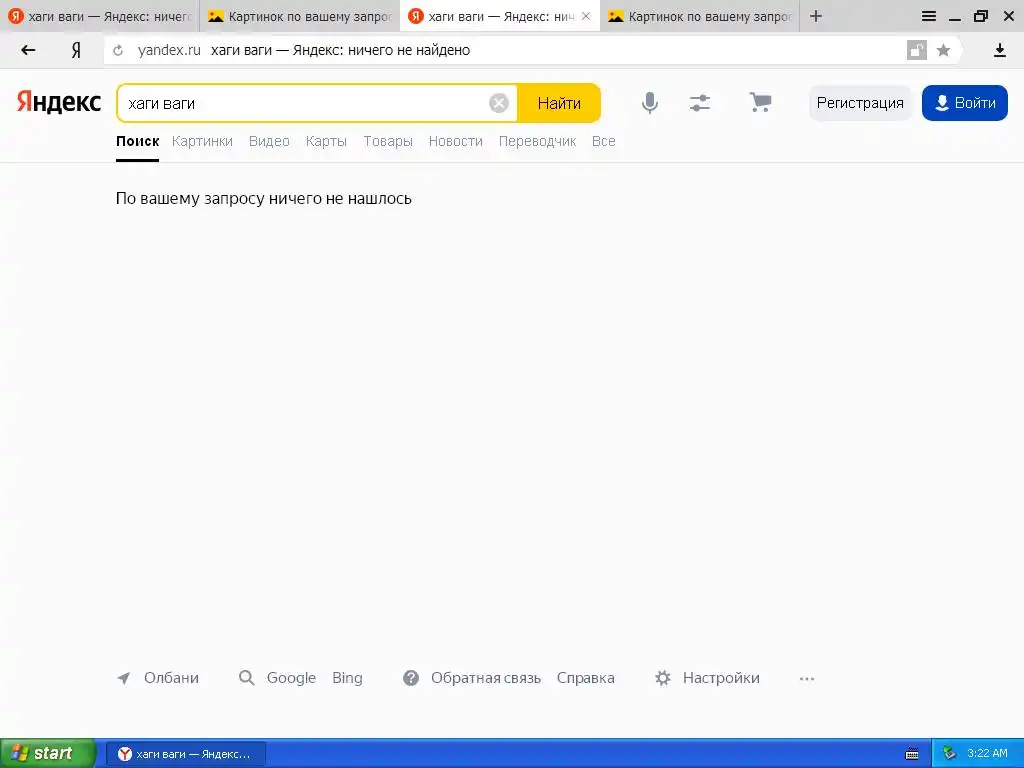Open the Обратная связь link
Image resolution: width=1024 pixels, height=768 pixels.
tap(486, 678)
